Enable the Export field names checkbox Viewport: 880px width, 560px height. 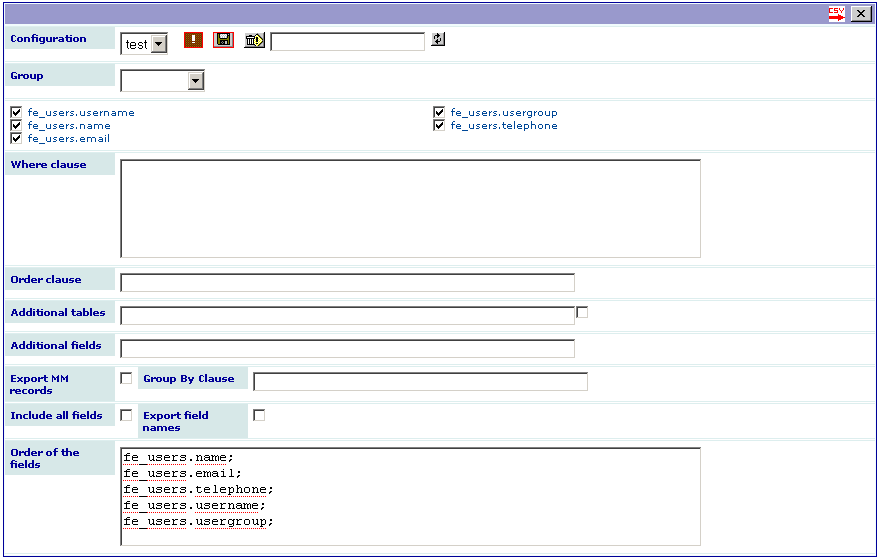tap(259, 415)
